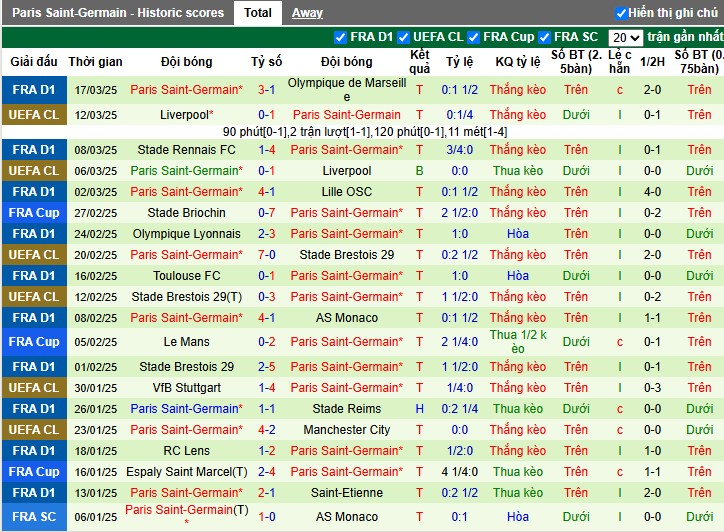Open the 2-3 score versus Olympique Lyonnais

266,234
